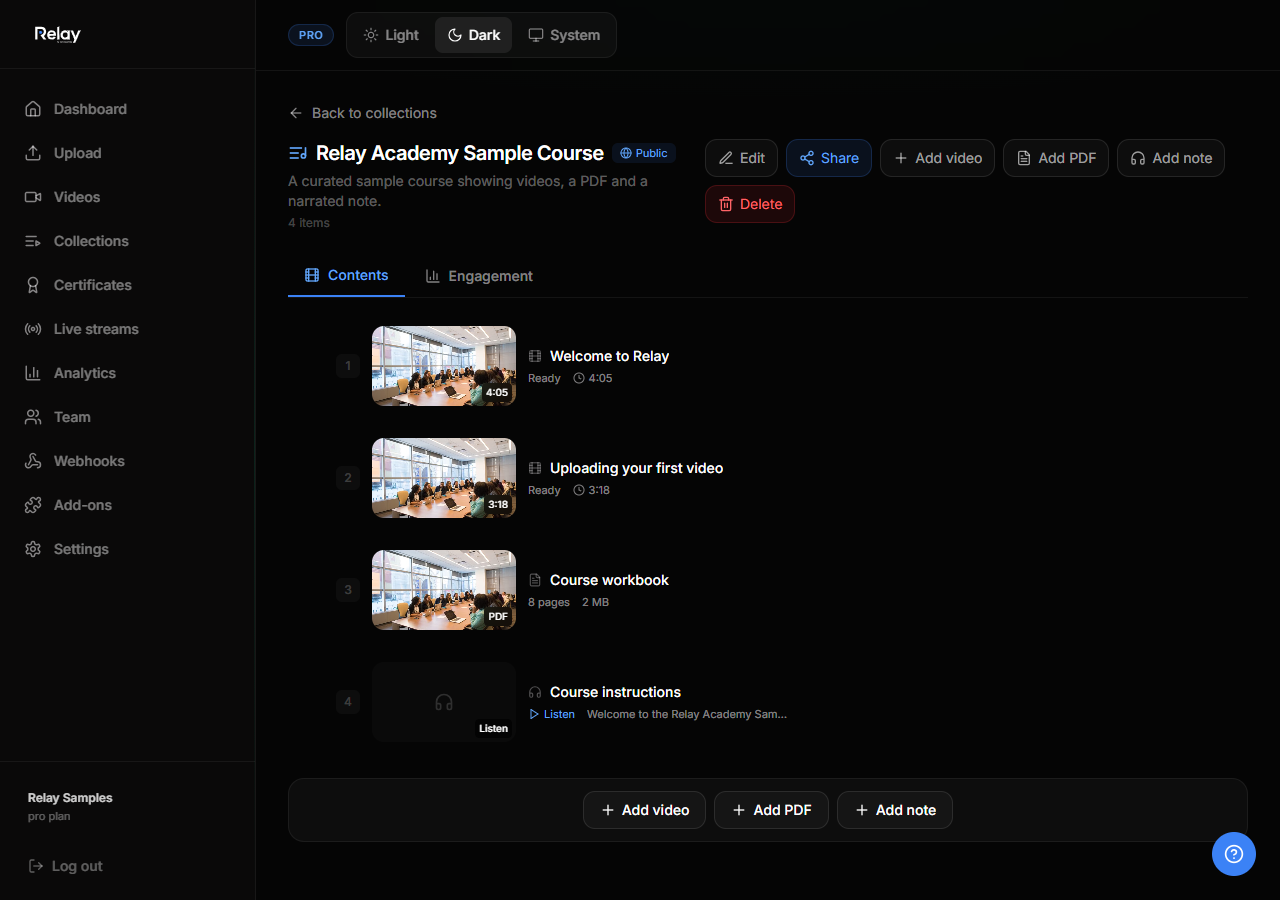Viewport: 1280px width, 900px height.
Task: Click the Team people icon
Action: coord(33,417)
